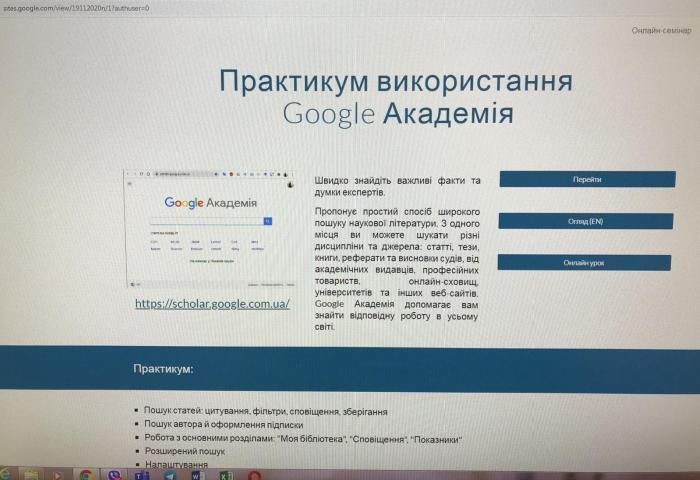
Task: Open Microsoft Teams from the taskbar
Action: coord(141,475)
